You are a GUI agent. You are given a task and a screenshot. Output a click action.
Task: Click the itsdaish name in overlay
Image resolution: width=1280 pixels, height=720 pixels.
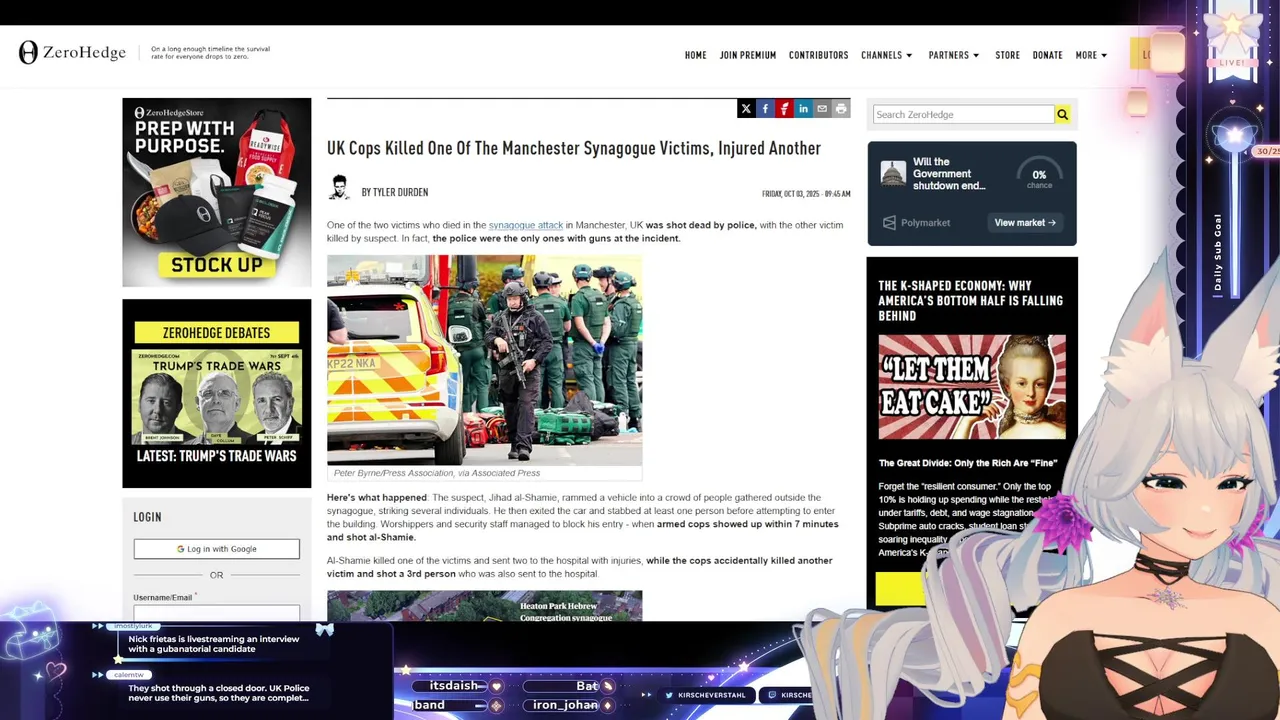tap(453, 686)
